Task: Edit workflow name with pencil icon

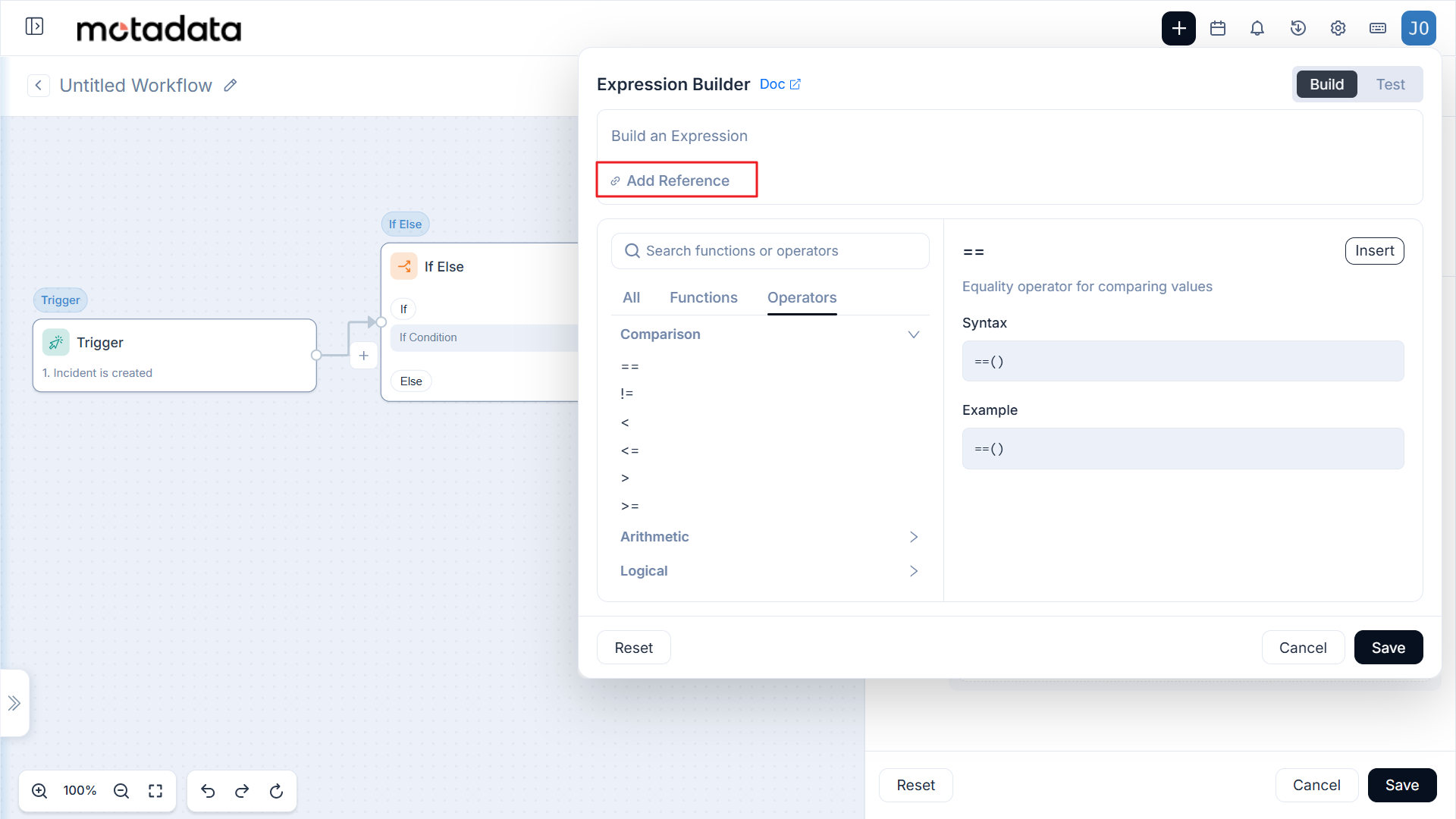Action: click(231, 86)
